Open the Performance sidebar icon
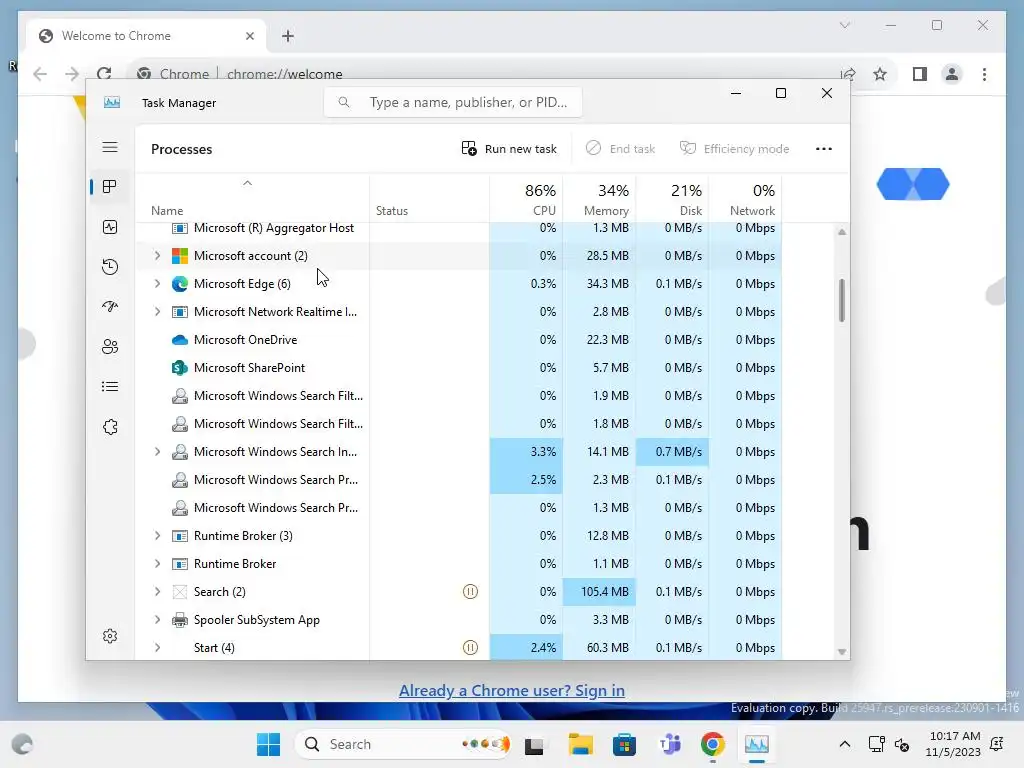 pyautogui.click(x=110, y=227)
